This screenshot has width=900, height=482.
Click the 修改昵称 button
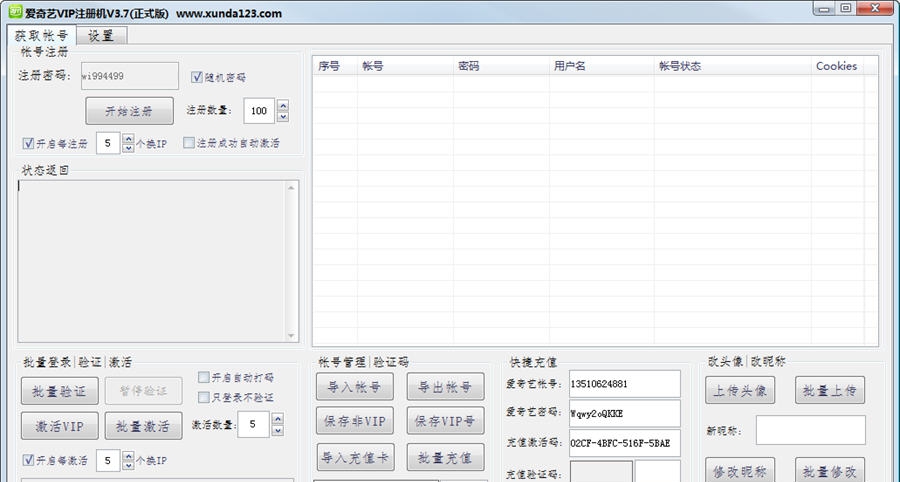pos(740,471)
